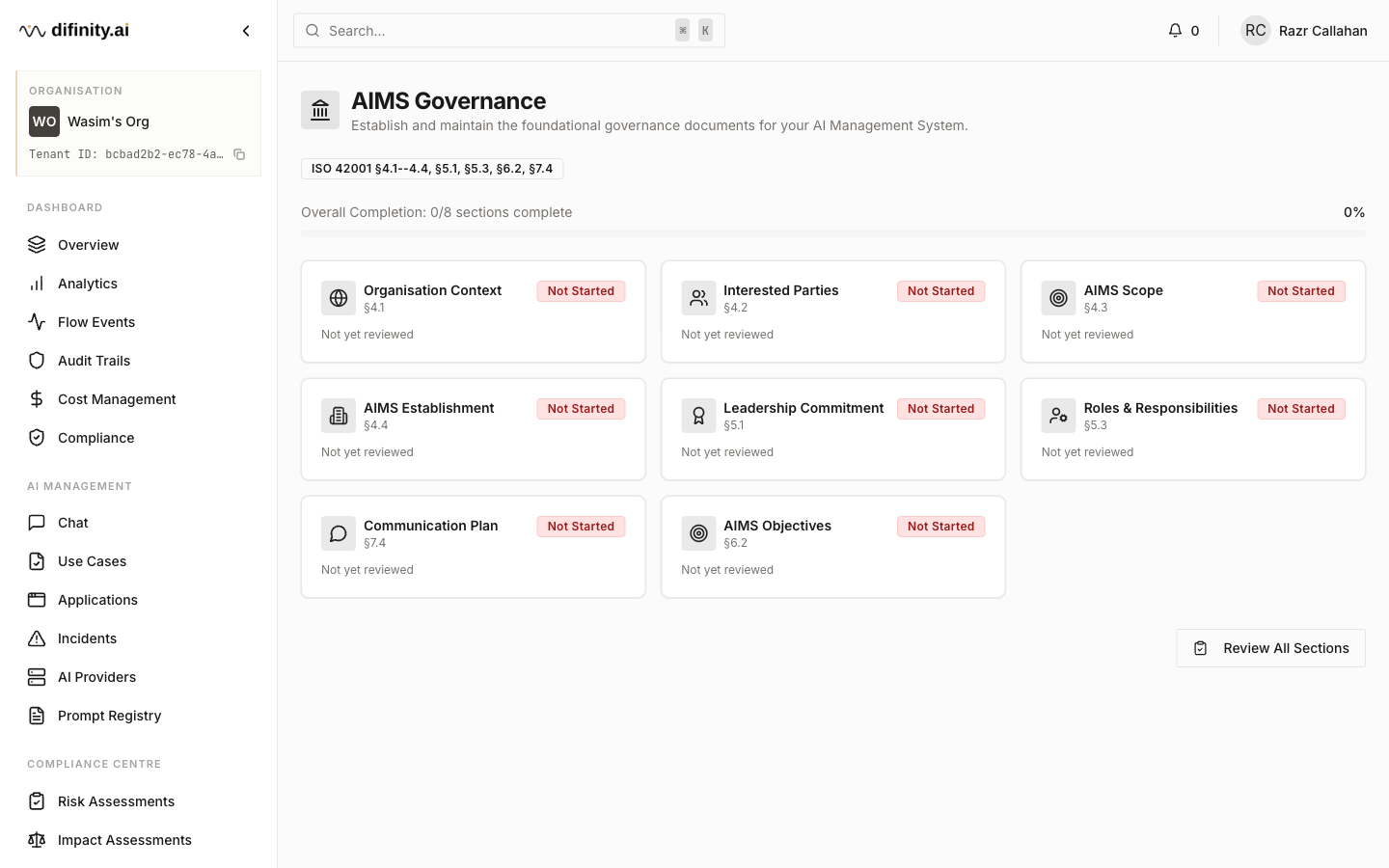Image resolution: width=1389 pixels, height=868 pixels.
Task: Navigate to Impact Assessments
Action: coord(139,840)
